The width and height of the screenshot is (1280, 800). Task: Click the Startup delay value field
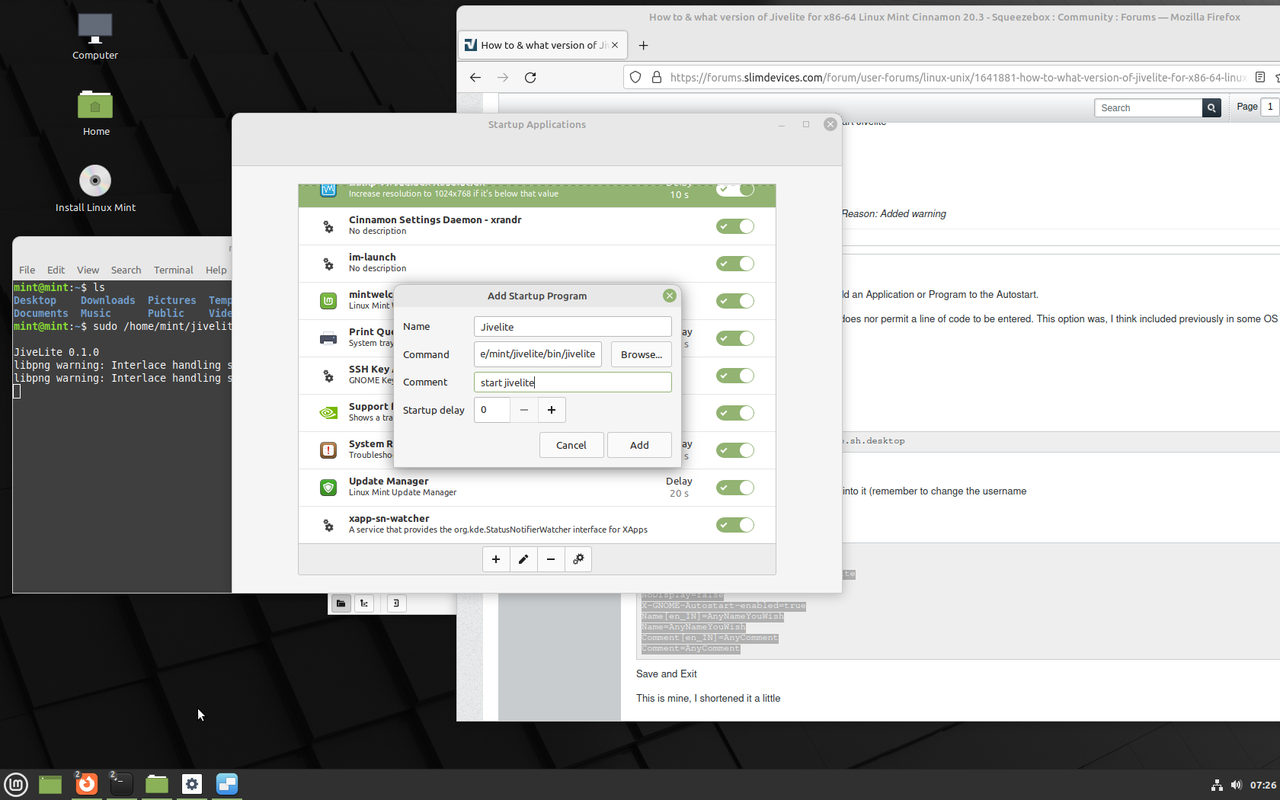coord(492,410)
